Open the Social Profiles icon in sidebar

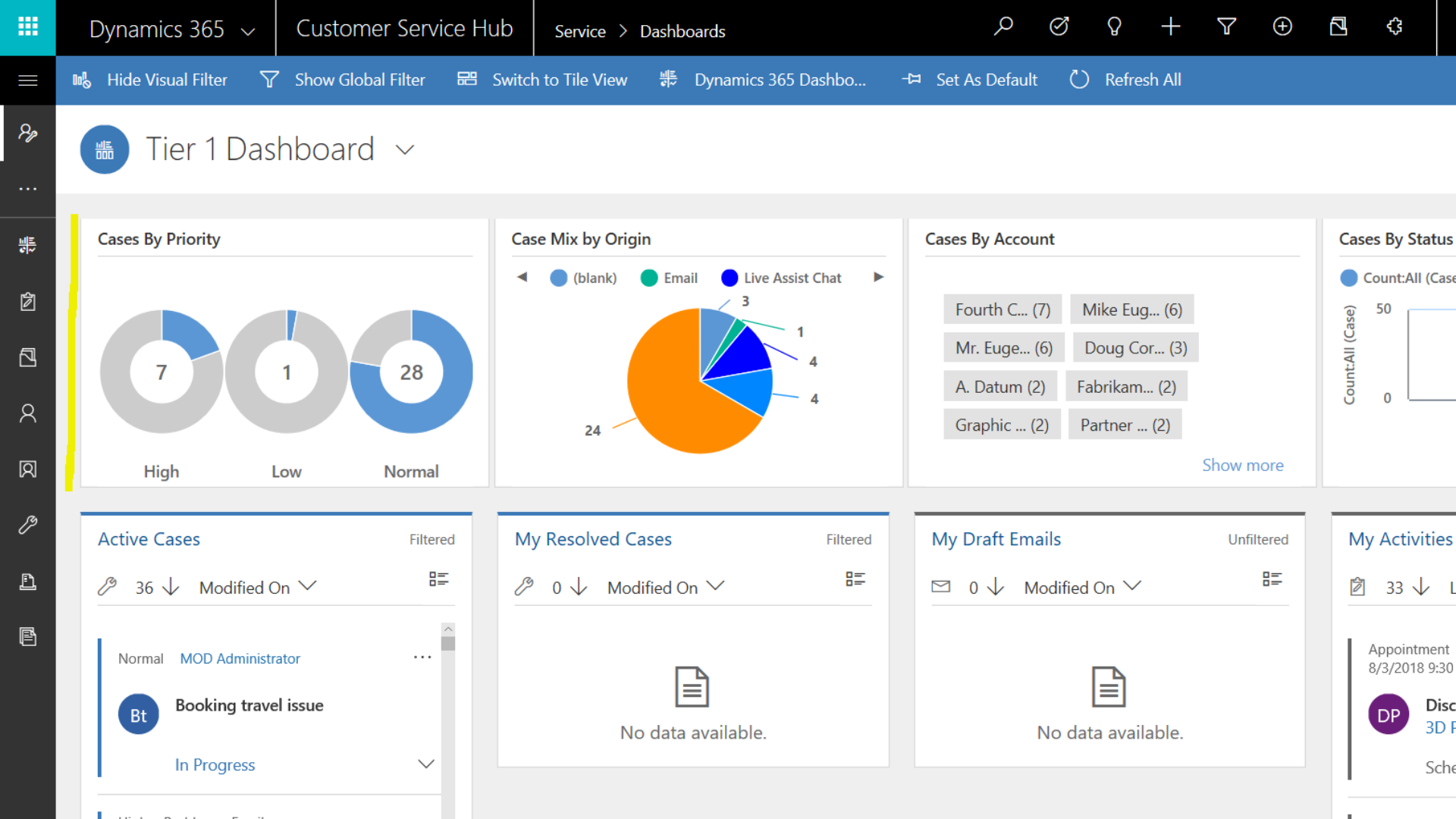[x=28, y=469]
